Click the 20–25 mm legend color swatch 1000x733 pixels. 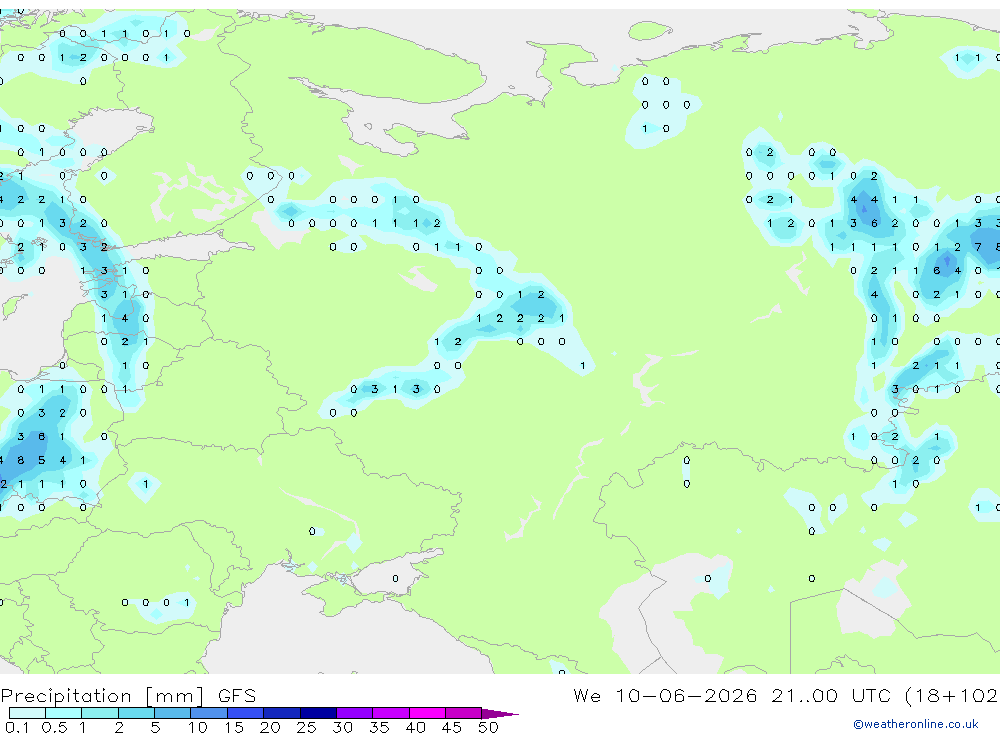pos(282,713)
